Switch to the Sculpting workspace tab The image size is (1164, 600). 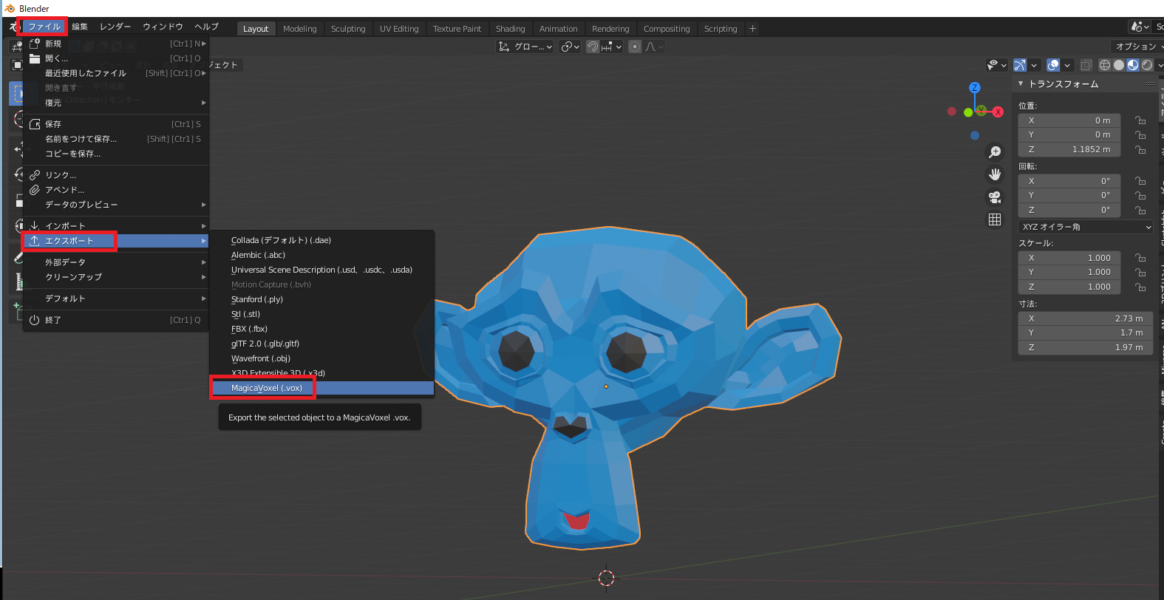(348, 29)
